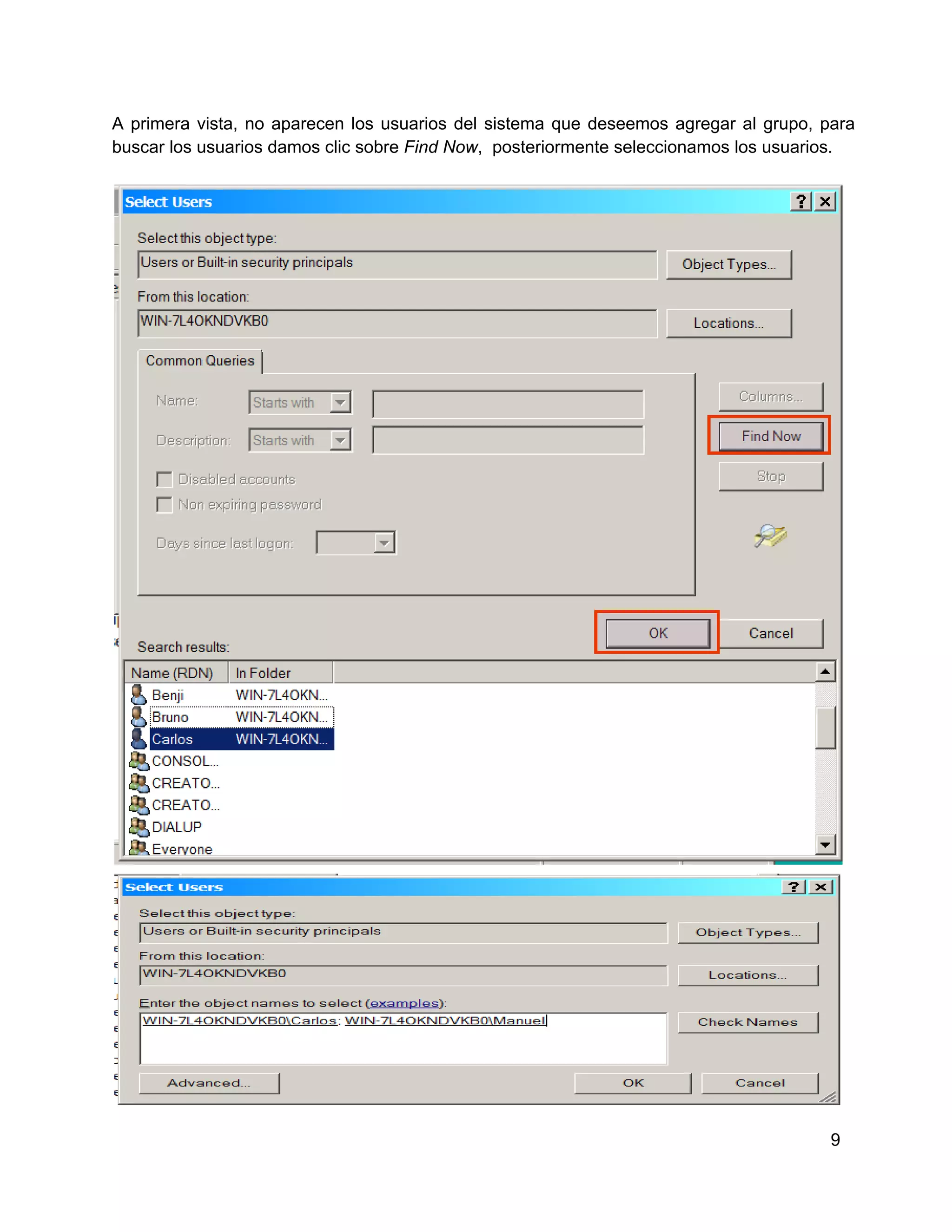Select the Common Queries tab
Viewport: 952px width, 1232px height.
(199, 361)
